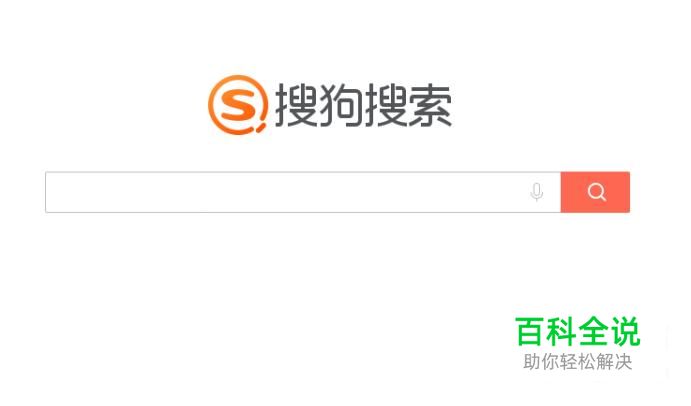Click the 轻松 words in gray caption
The height and width of the screenshot is (406, 691).
click(x=578, y=362)
